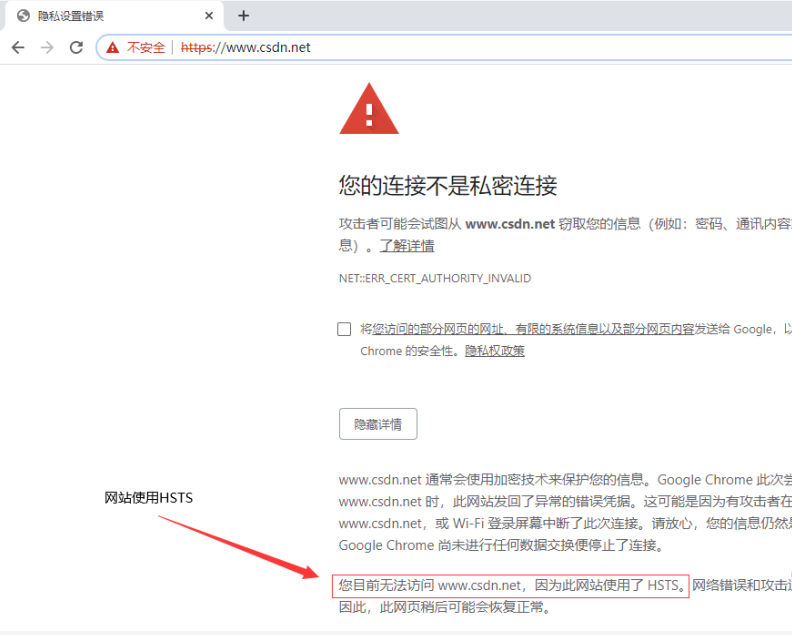Click the globe favicon on the tab

tap(23, 16)
